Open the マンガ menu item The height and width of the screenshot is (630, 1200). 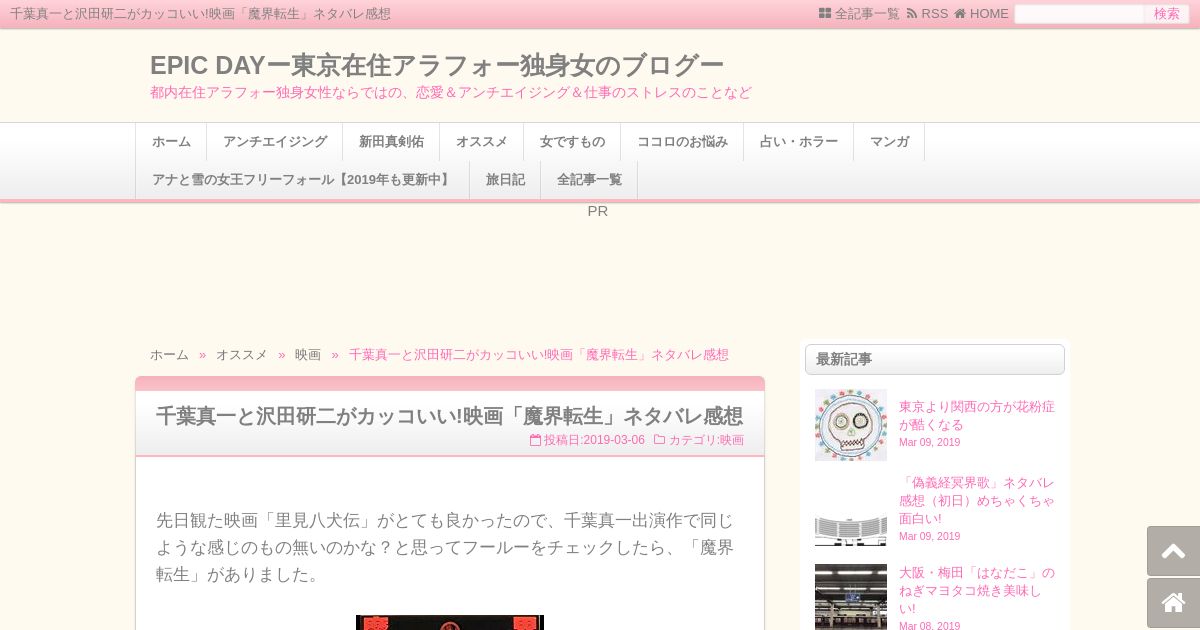pyautogui.click(x=889, y=142)
